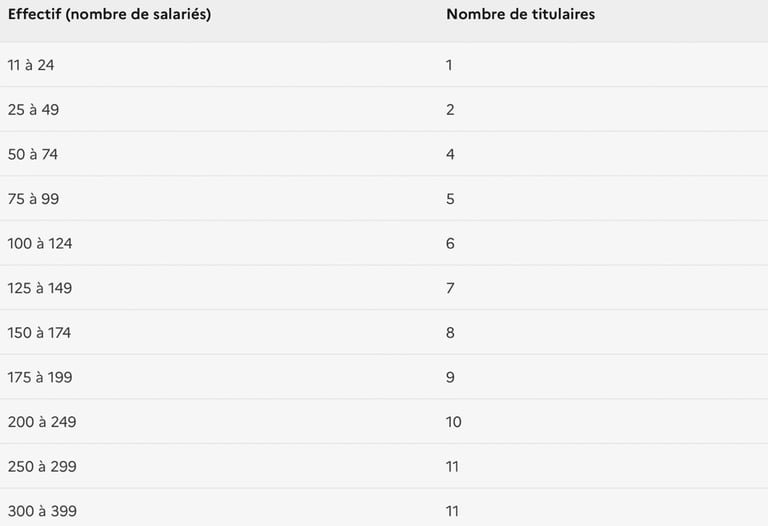Viewport: 768px width, 526px height.
Task: Select the "11 à 24" effectif cell
Action: [32, 65]
